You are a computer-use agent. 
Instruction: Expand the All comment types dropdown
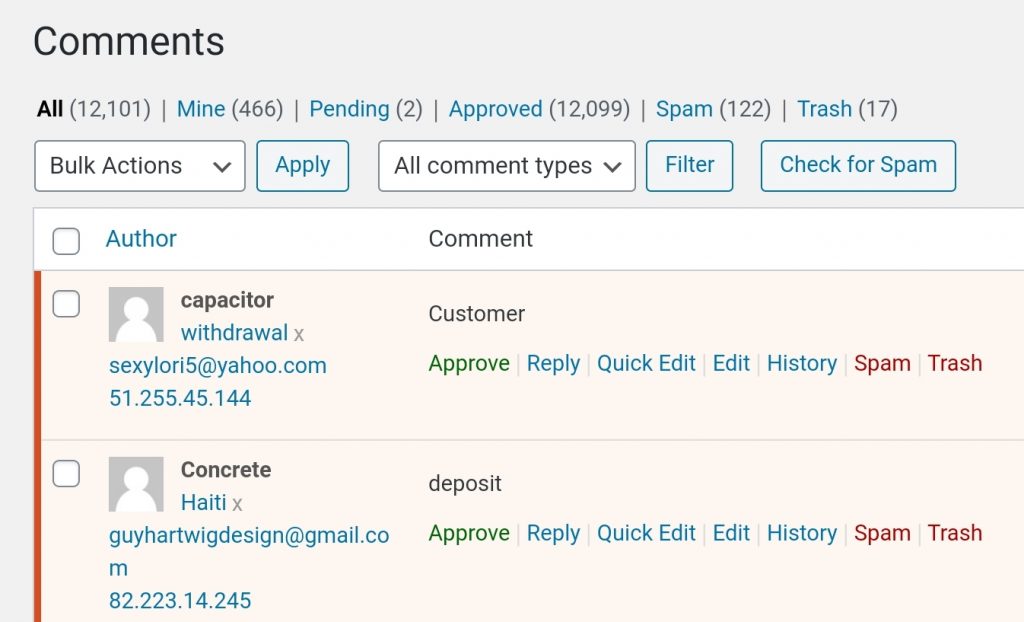point(506,166)
